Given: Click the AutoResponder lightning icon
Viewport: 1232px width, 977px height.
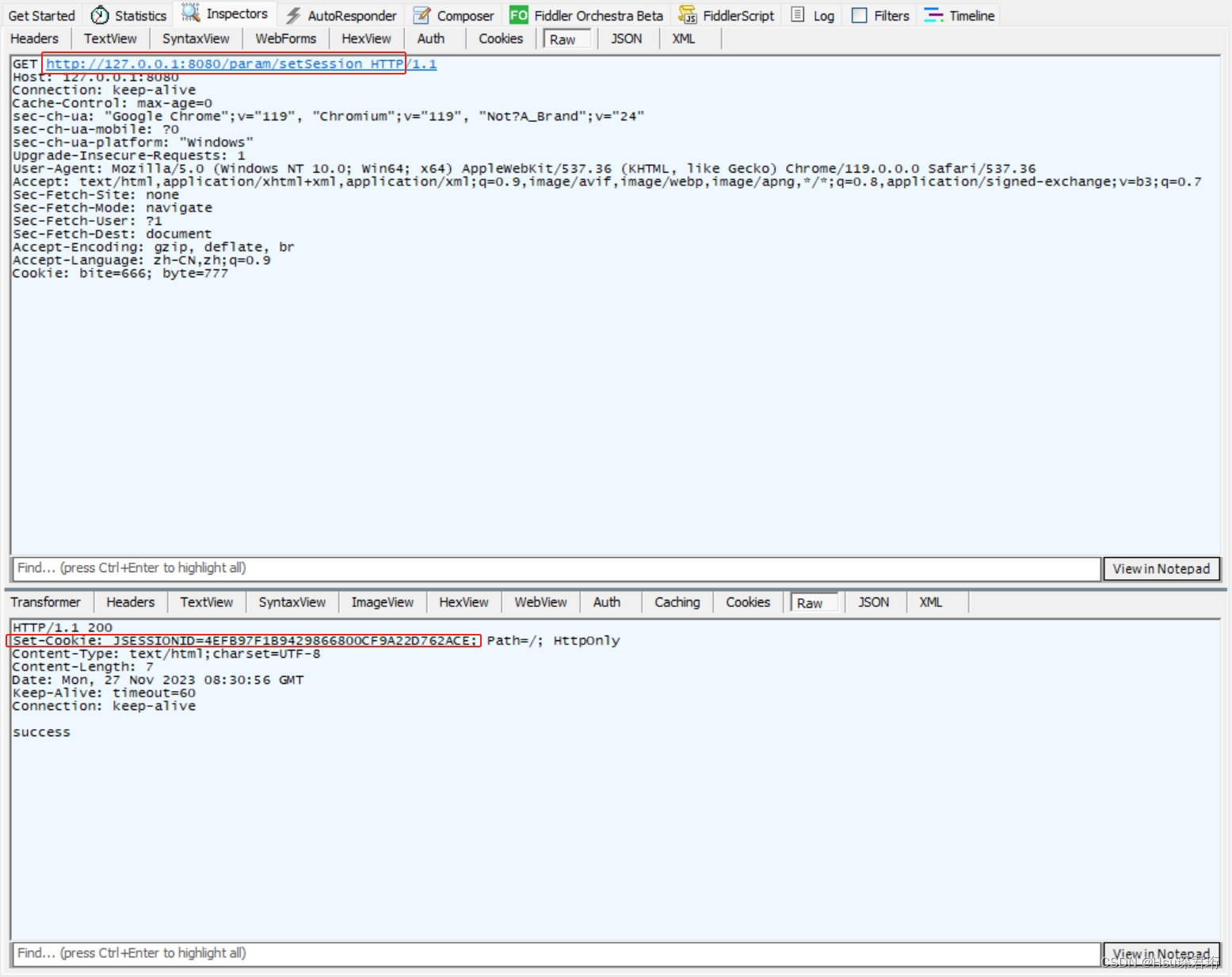Looking at the screenshot, I should tap(293, 15).
